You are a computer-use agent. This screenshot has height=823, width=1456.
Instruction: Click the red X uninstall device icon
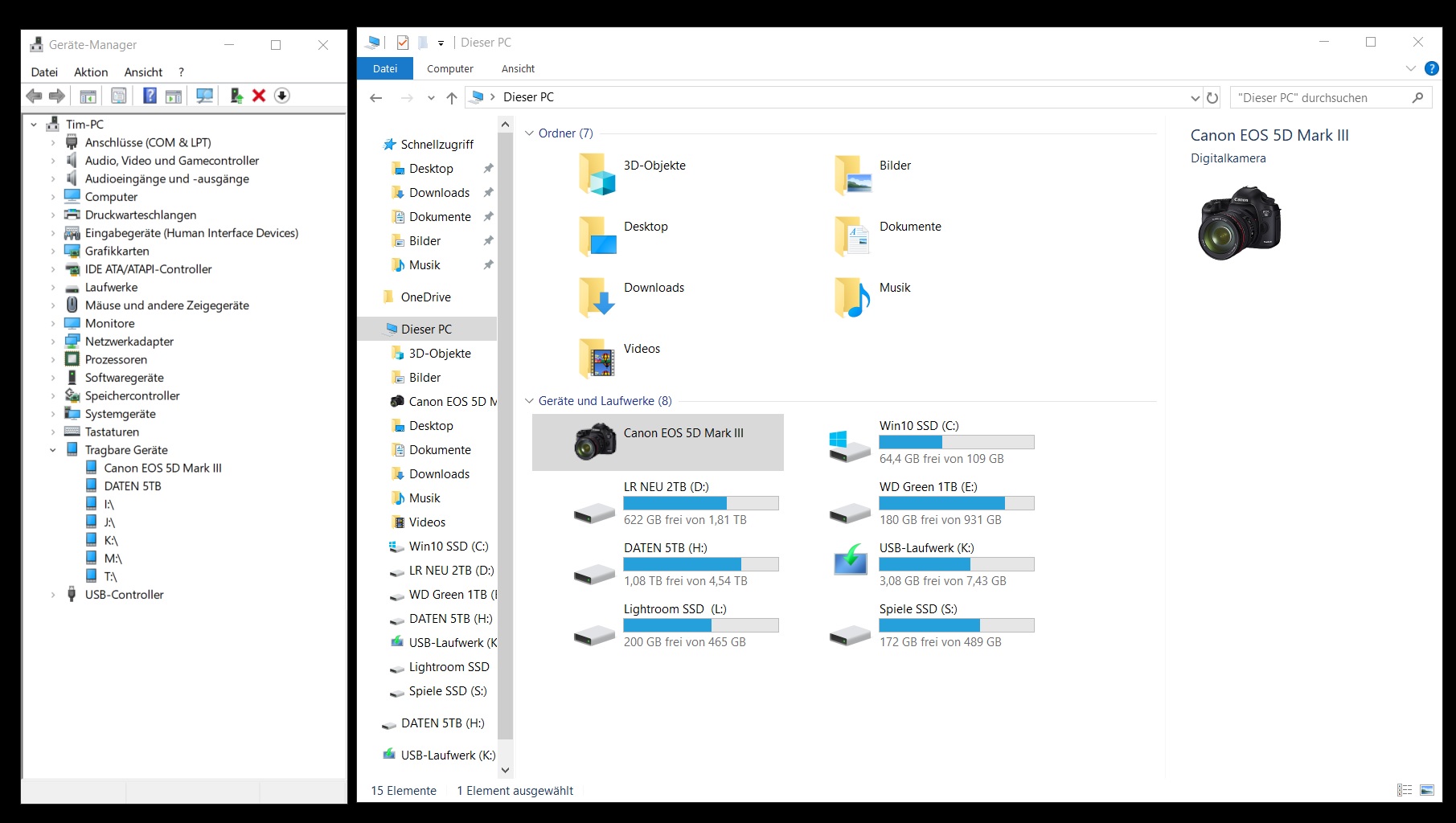(x=259, y=96)
